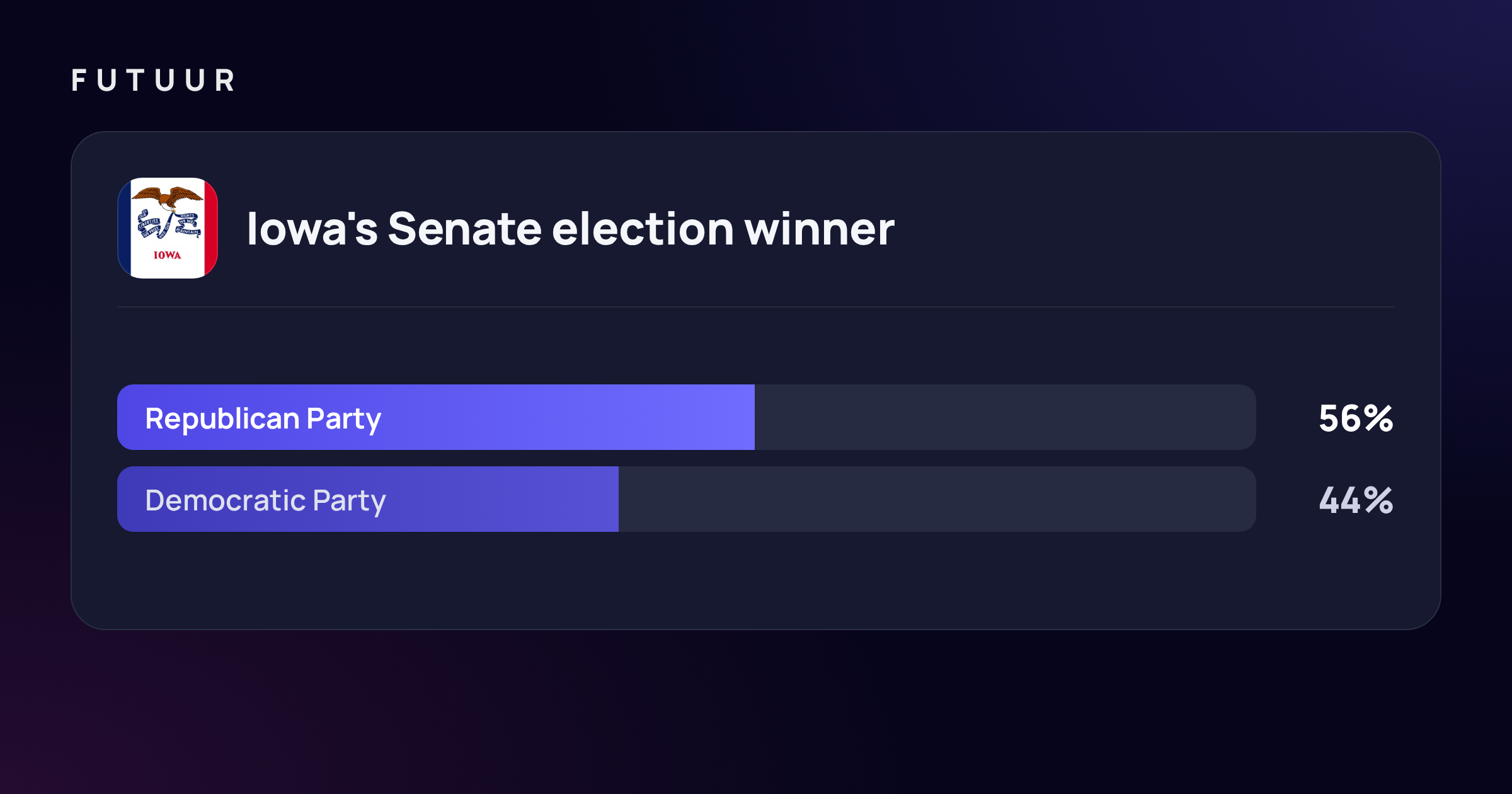Screen dimensions: 1512x794
Task: Click the letter F in FUTUUR
Action: (x=78, y=81)
